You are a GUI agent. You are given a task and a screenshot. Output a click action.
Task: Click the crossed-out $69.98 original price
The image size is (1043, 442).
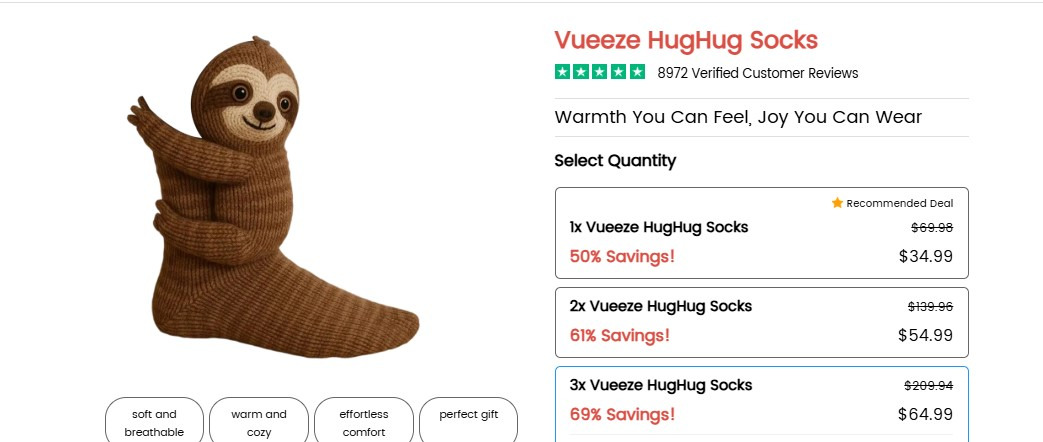coord(931,227)
